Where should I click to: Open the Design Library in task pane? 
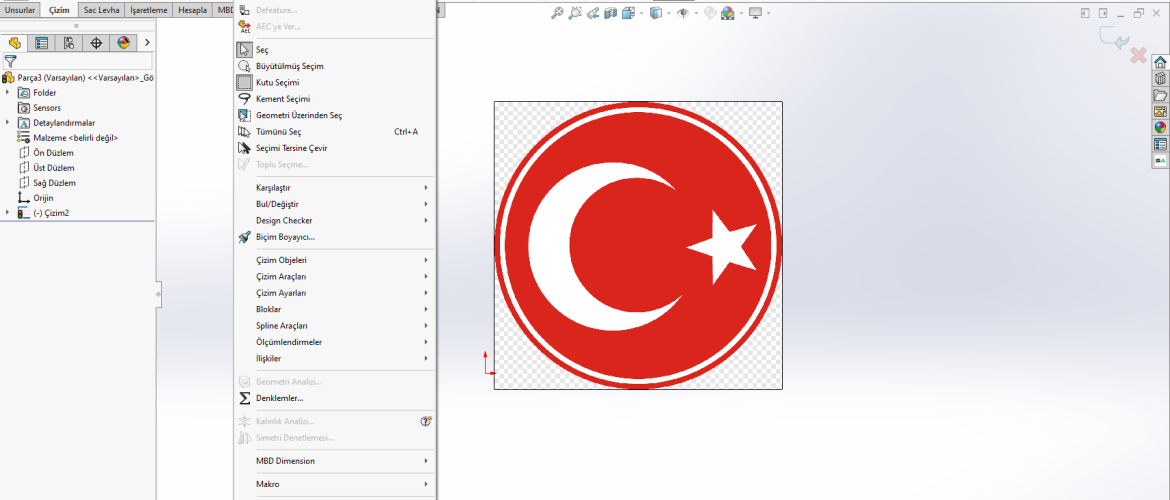(x=1160, y=78)
